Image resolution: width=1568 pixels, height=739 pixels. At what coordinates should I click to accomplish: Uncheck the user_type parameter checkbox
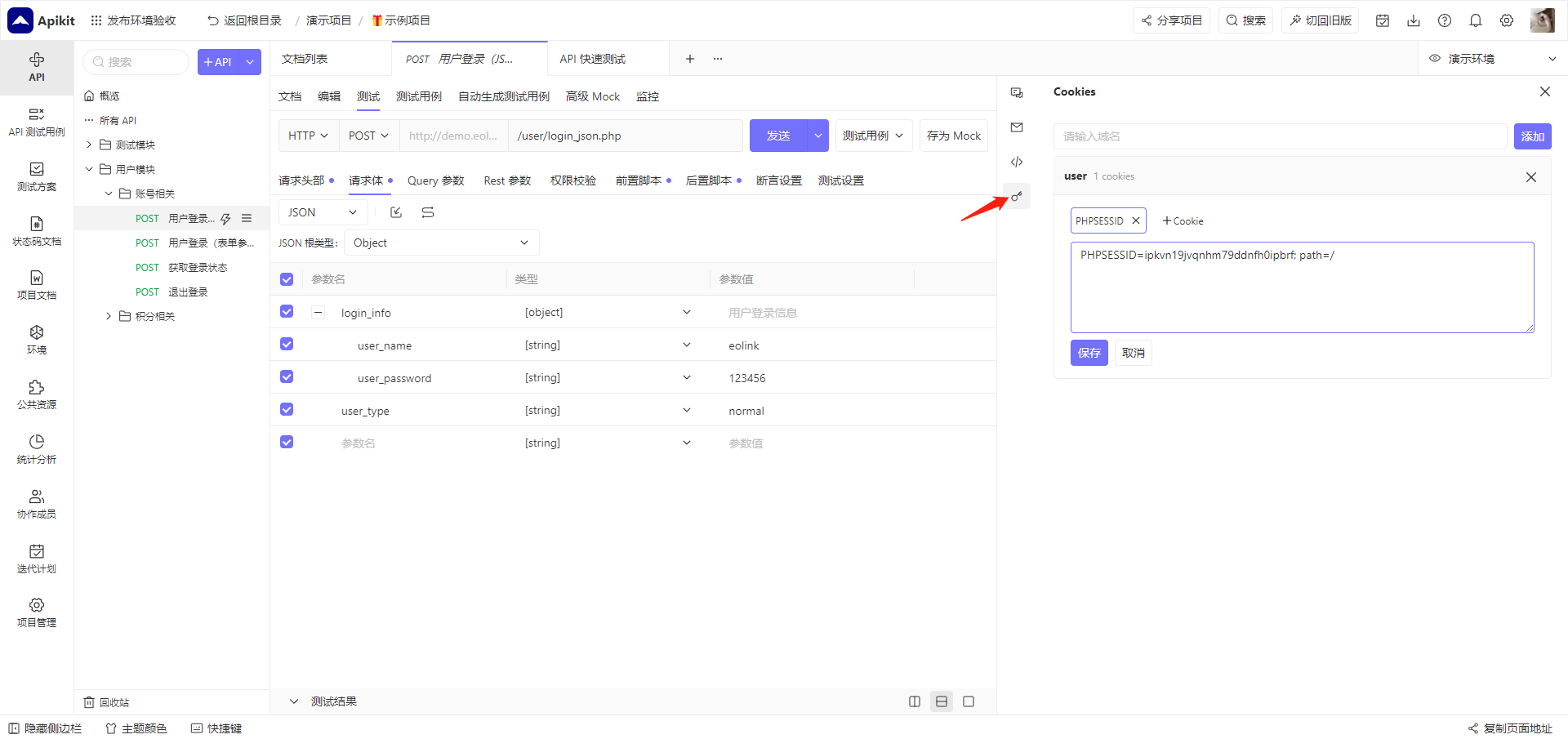click(x=287, y=409)
